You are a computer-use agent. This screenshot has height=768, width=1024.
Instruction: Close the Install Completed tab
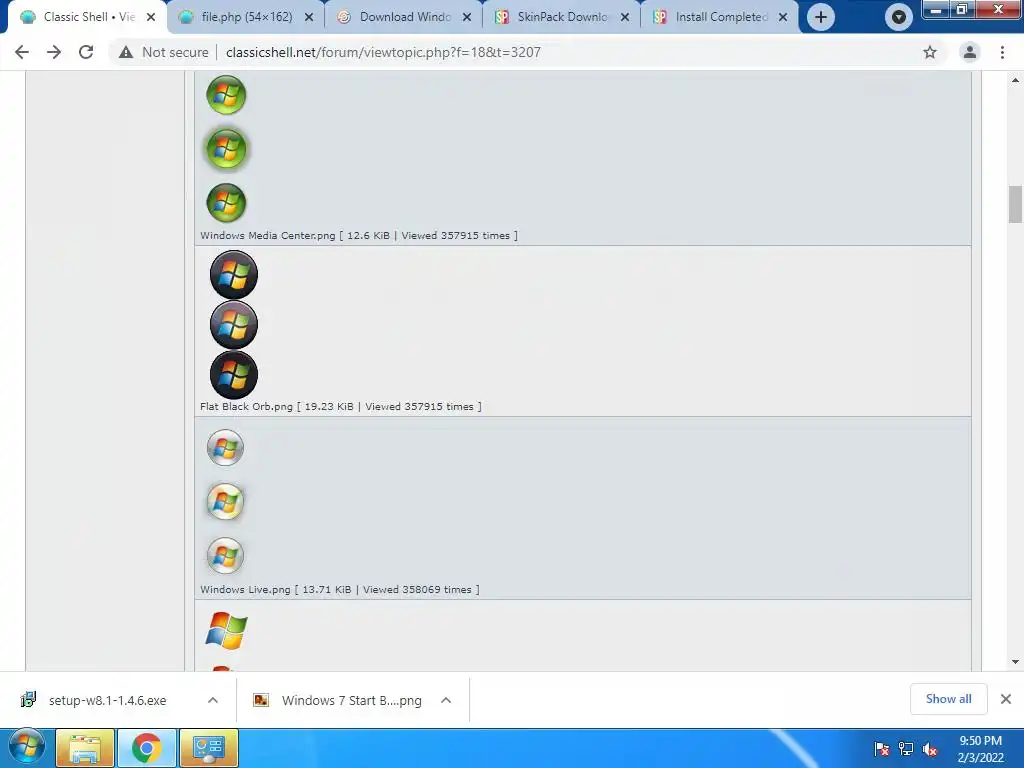coord(783,17)
